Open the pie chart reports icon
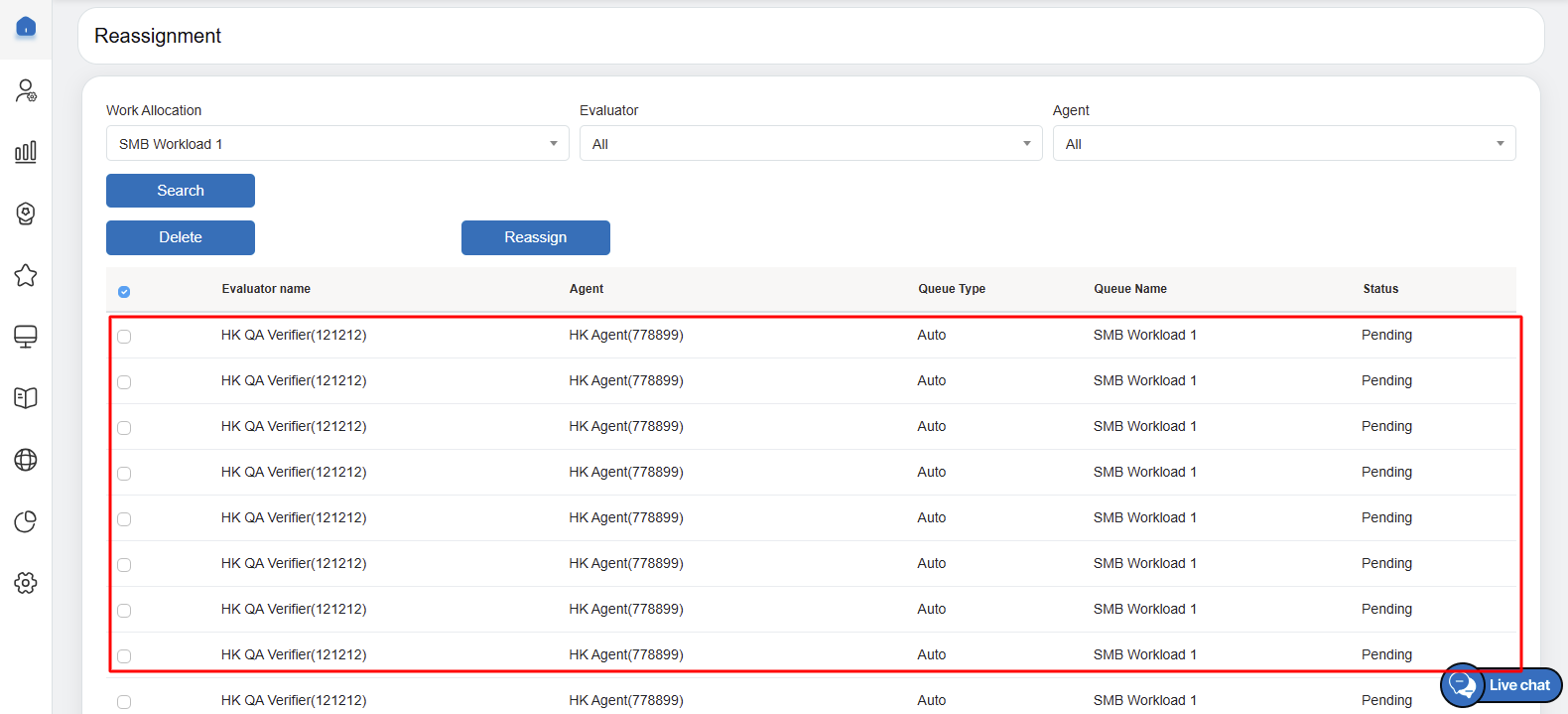1568x714 pixels. pos(26,521)
